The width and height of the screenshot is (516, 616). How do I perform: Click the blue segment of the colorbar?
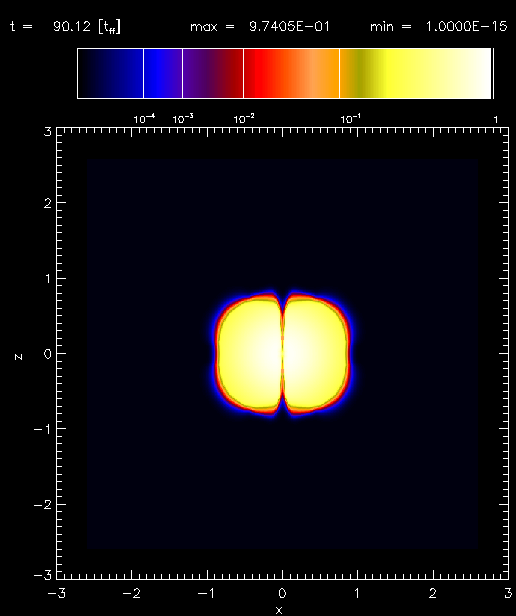point(163,73)
